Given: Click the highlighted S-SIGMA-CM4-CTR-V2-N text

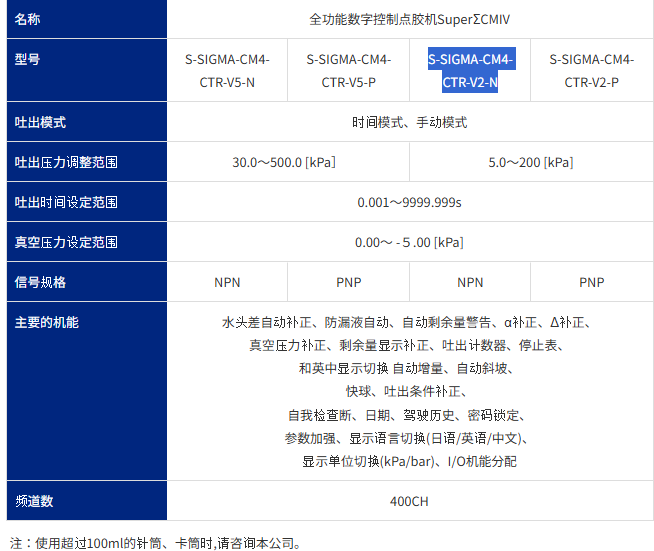Looking at the screenshot, I should pyautogui.click(x=470, y=71).
